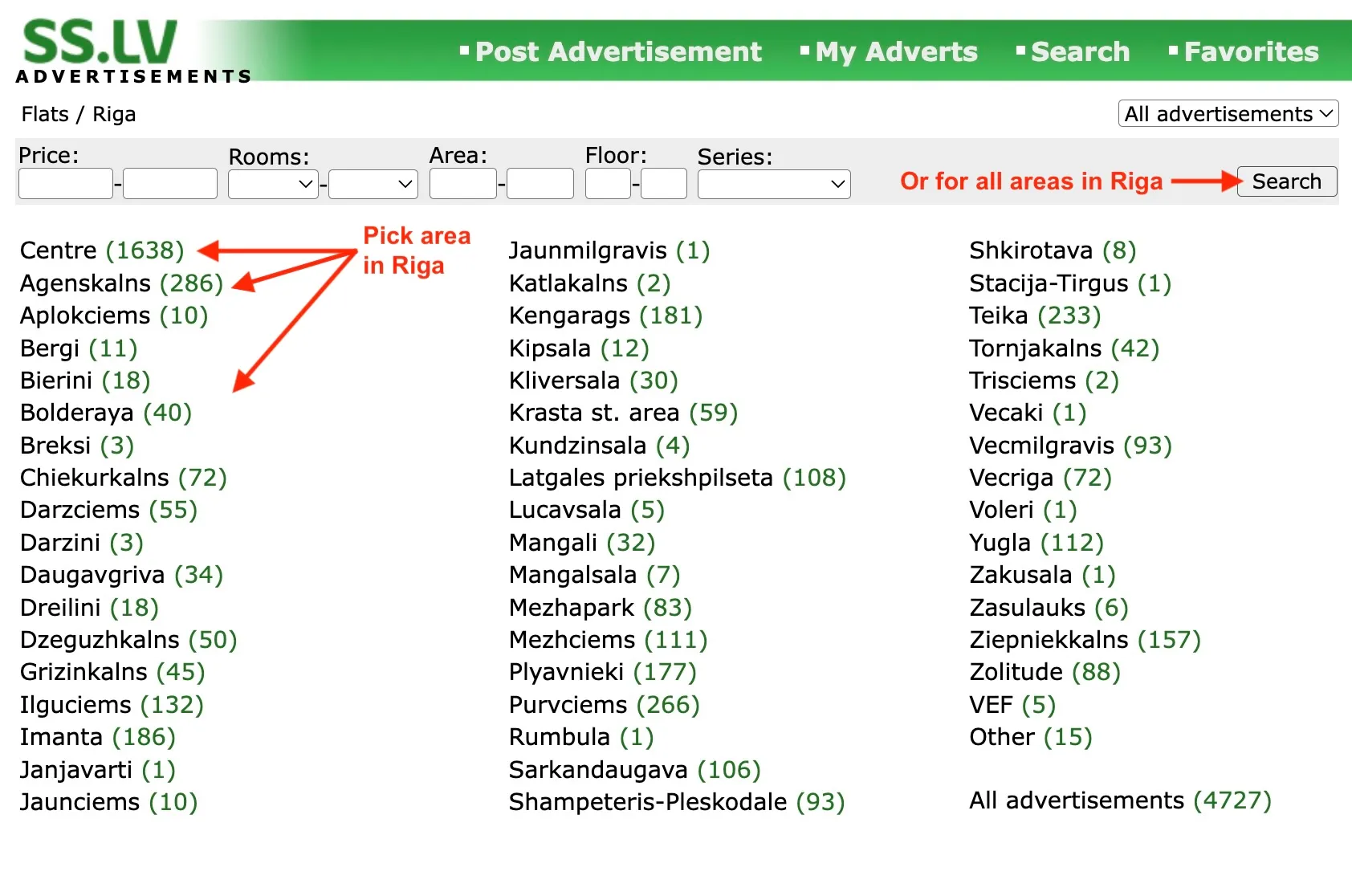The height and width of the screenshot is (896, 1352).
Task: Open the Search page from header
Action: (1079, 52)
